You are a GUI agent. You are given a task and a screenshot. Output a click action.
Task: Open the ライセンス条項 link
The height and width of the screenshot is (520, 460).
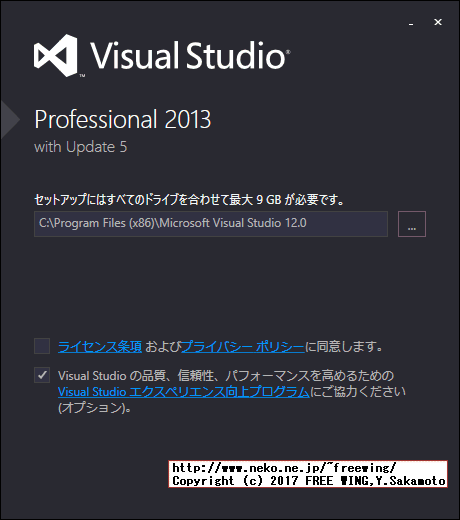[100, 347]
